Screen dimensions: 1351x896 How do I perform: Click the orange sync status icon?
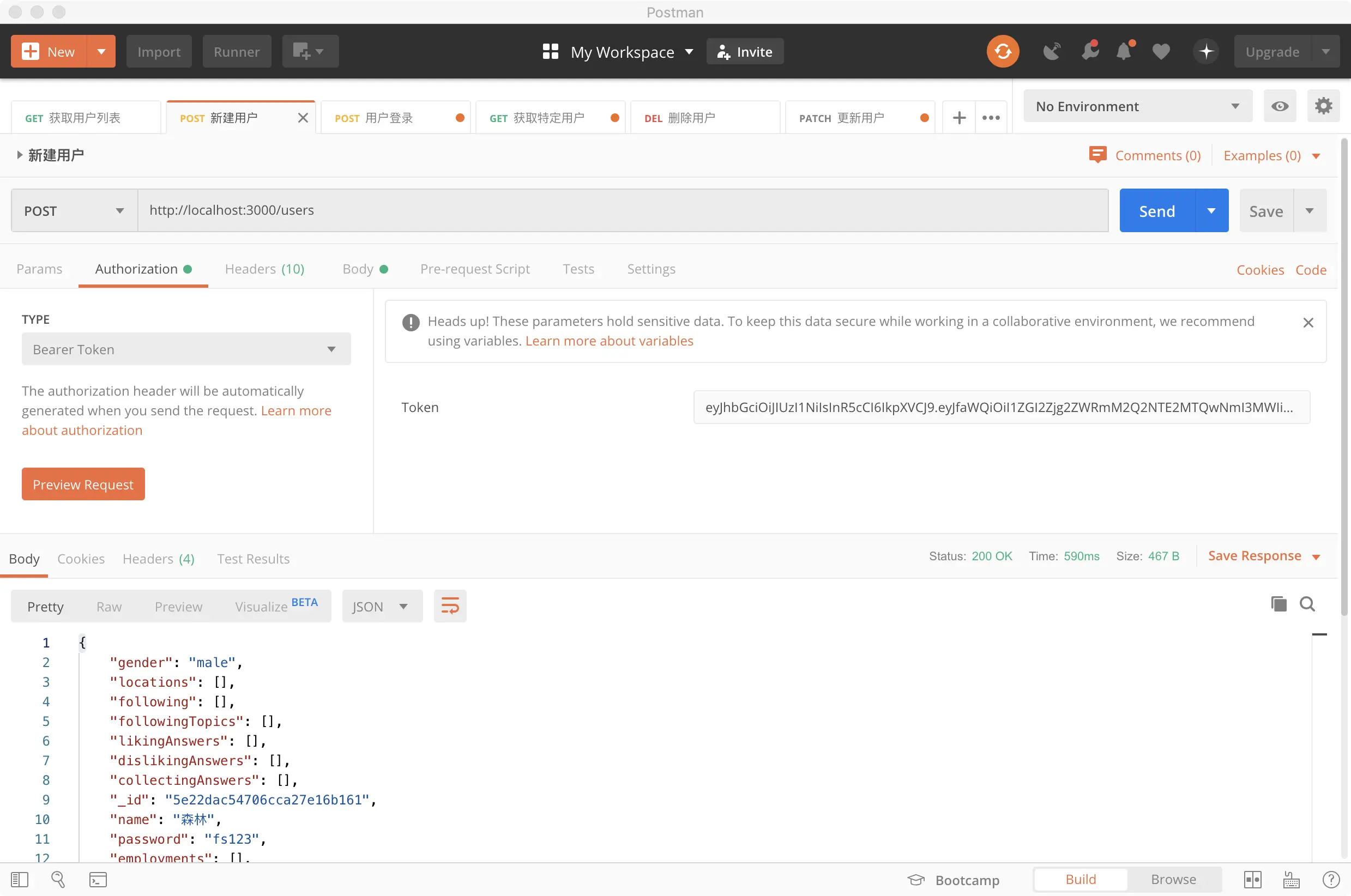[1003, 51]
